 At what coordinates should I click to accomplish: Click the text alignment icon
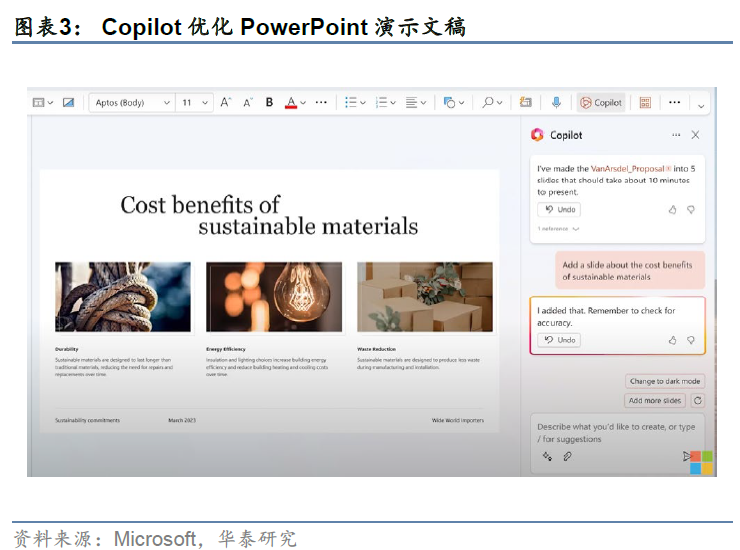click(412, 102)
